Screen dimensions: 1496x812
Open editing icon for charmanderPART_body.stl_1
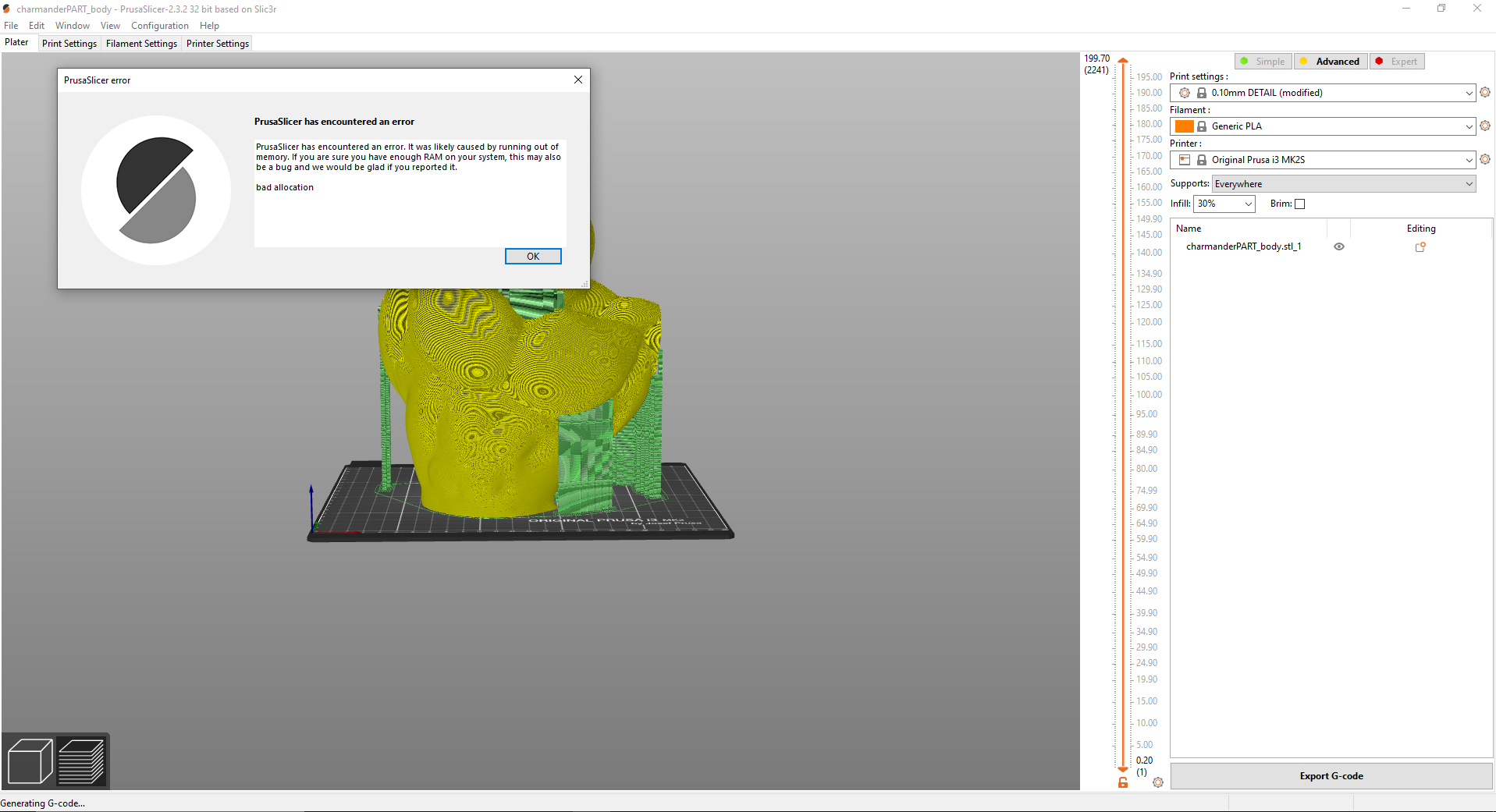click(1421, 246)
